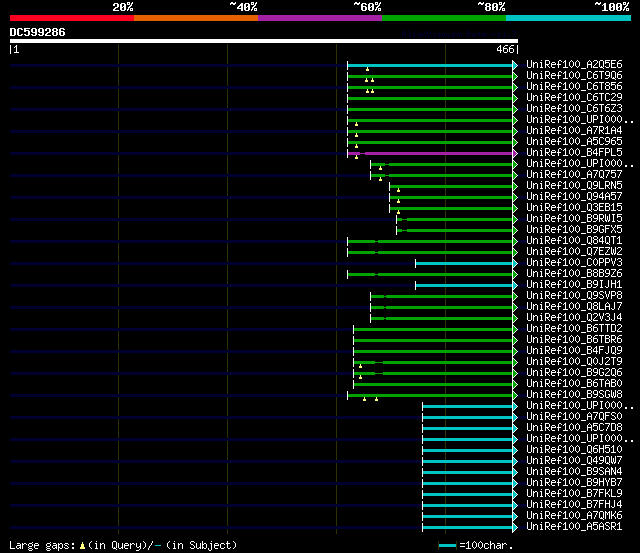Image resolution: width=640 pixels, height=553 pixels.
Task: Select the UniRef100_A7QMK6 row label
Action: pos(574,516)
